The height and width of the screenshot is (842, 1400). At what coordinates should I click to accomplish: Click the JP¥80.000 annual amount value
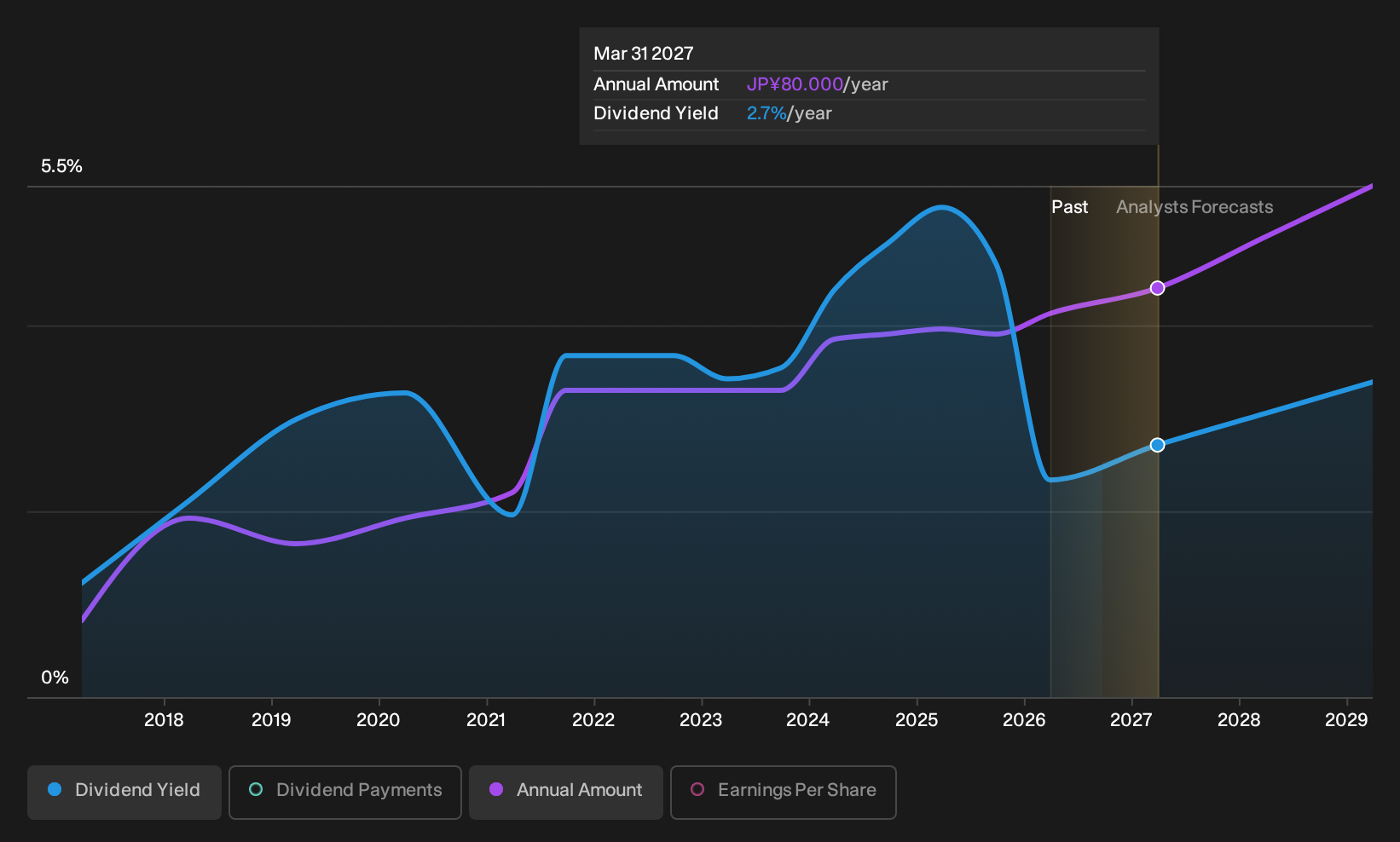pos(795,84)
